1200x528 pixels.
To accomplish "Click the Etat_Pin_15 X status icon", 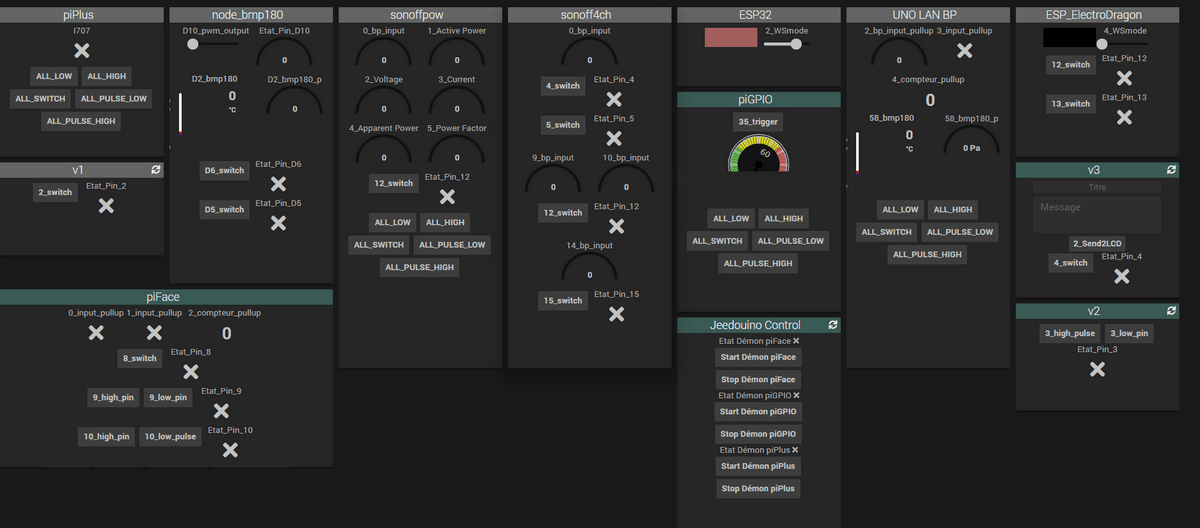I will tap(616, 313).
